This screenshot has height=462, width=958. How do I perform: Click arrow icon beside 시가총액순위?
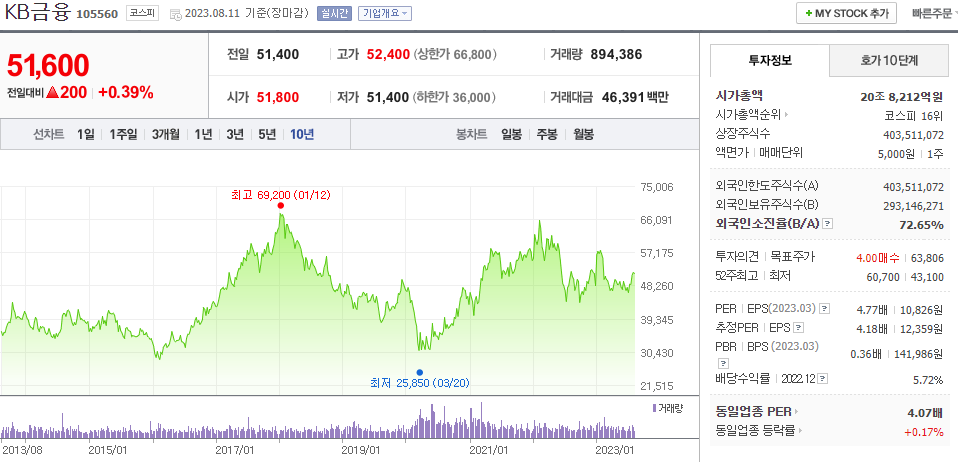(786, 114)
